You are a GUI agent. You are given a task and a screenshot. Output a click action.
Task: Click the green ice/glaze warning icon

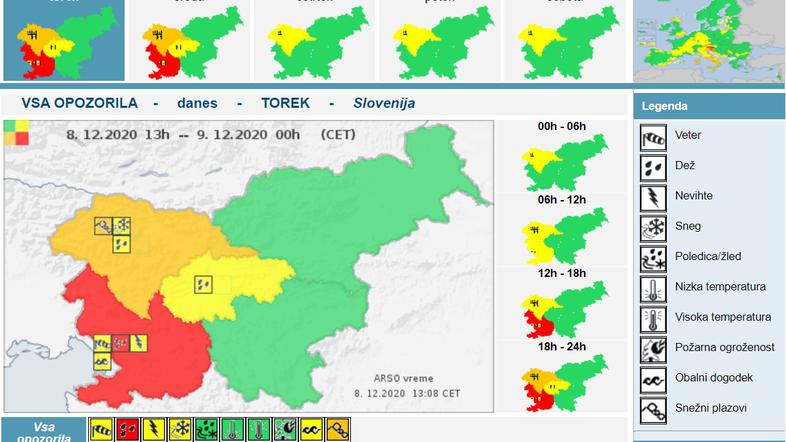click(x=206, y=430)
